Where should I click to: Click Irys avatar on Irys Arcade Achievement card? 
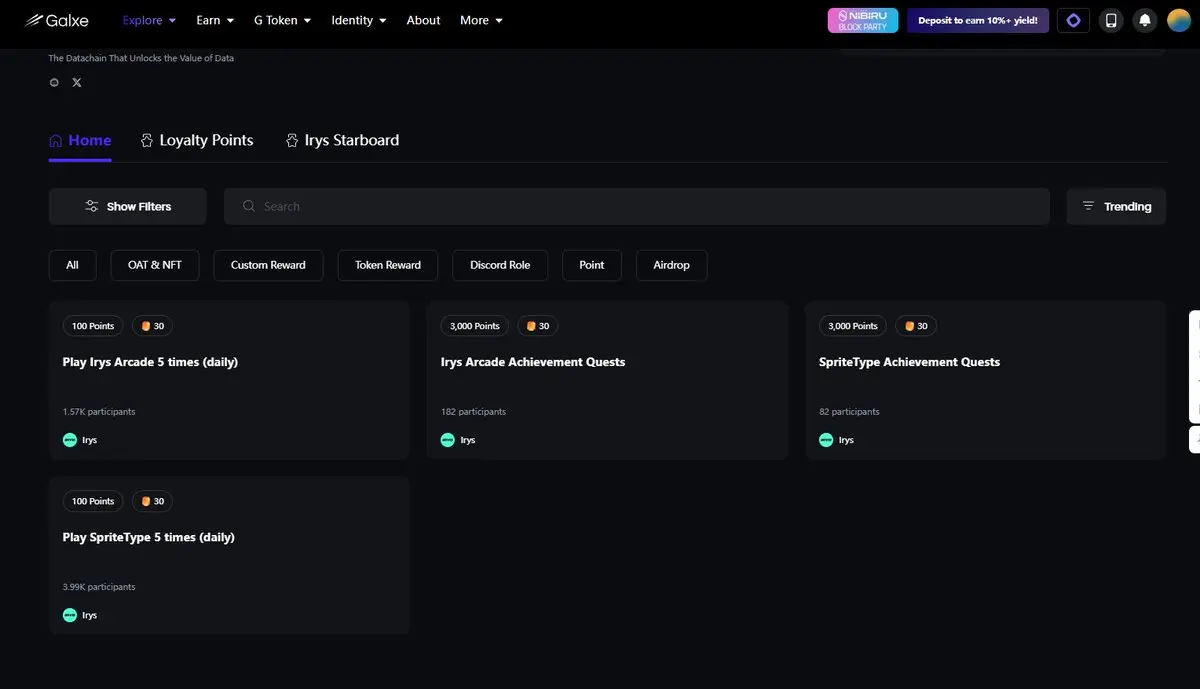448,440
